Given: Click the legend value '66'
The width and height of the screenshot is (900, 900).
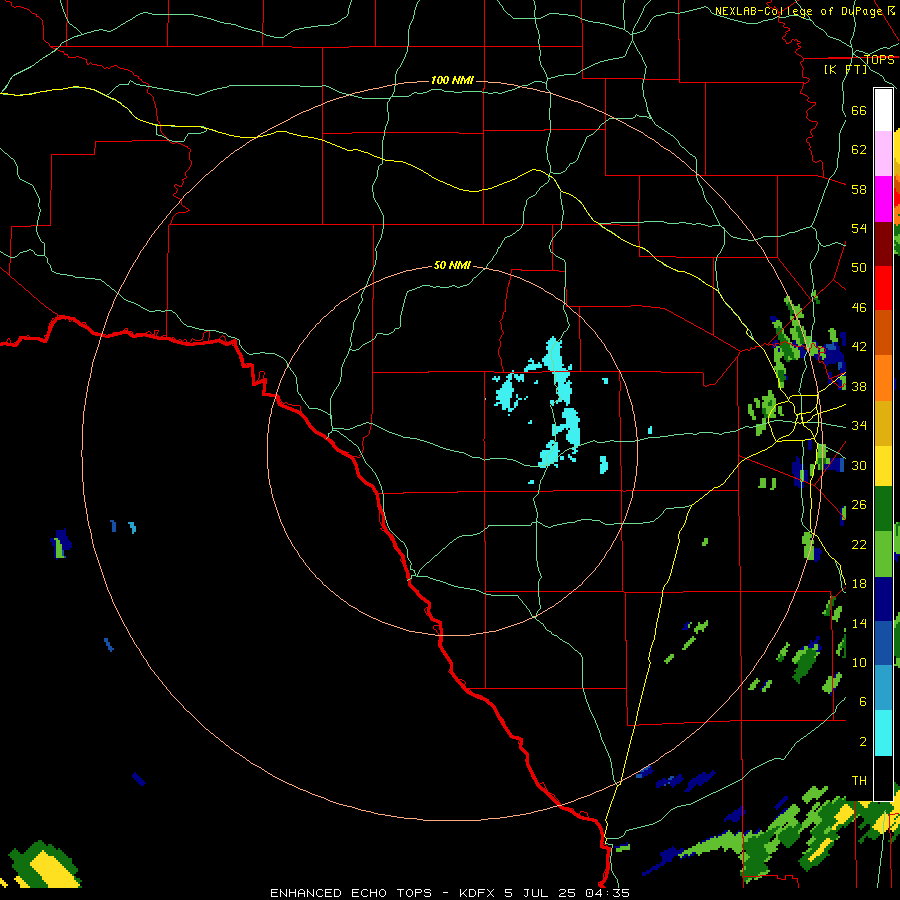Looking at the screenshot, I should coord(859,110).
